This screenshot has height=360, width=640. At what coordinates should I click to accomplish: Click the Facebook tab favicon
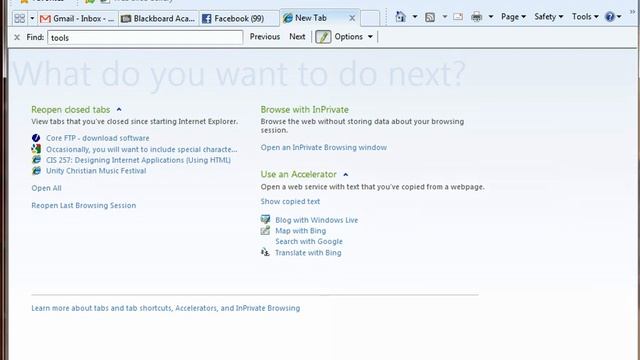[207, 19]
